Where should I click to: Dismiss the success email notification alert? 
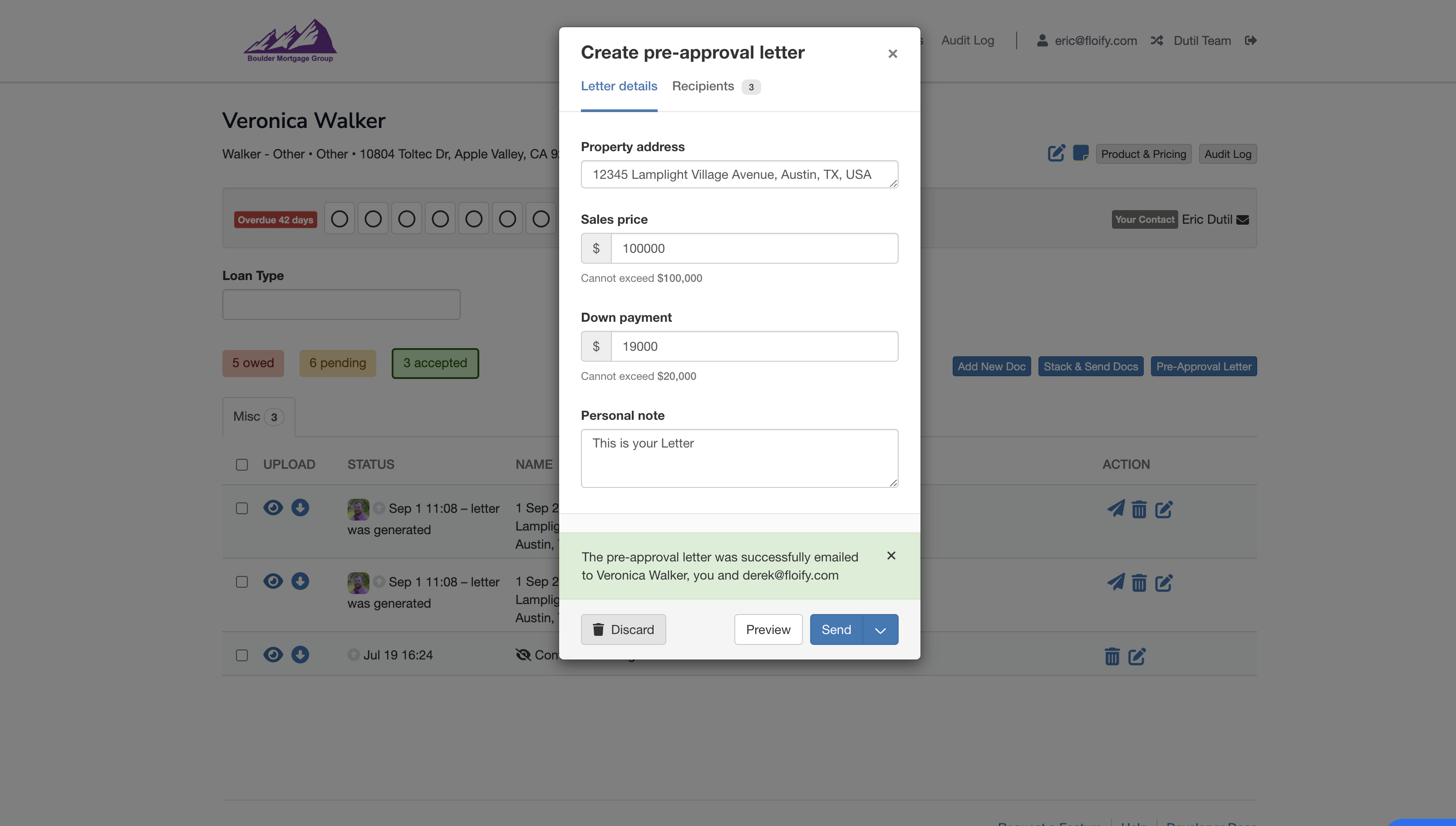pos(891,556)
